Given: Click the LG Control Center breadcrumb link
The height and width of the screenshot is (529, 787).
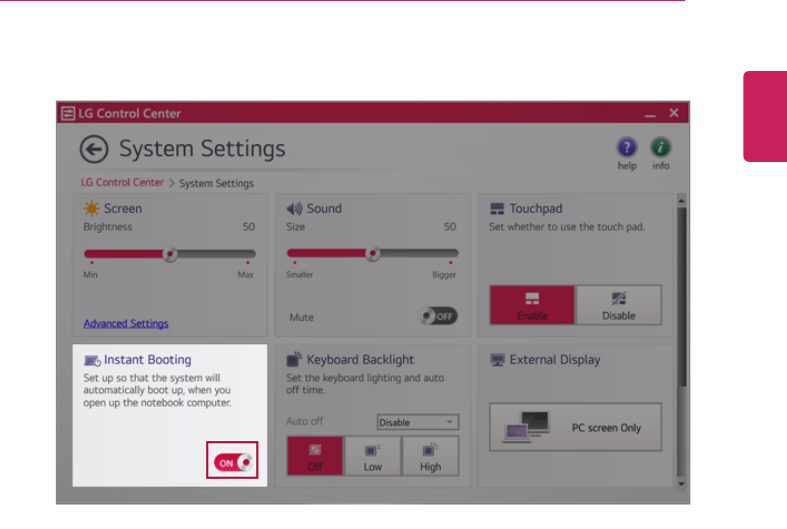Looking at the screenshot, I should pos(122,183).
